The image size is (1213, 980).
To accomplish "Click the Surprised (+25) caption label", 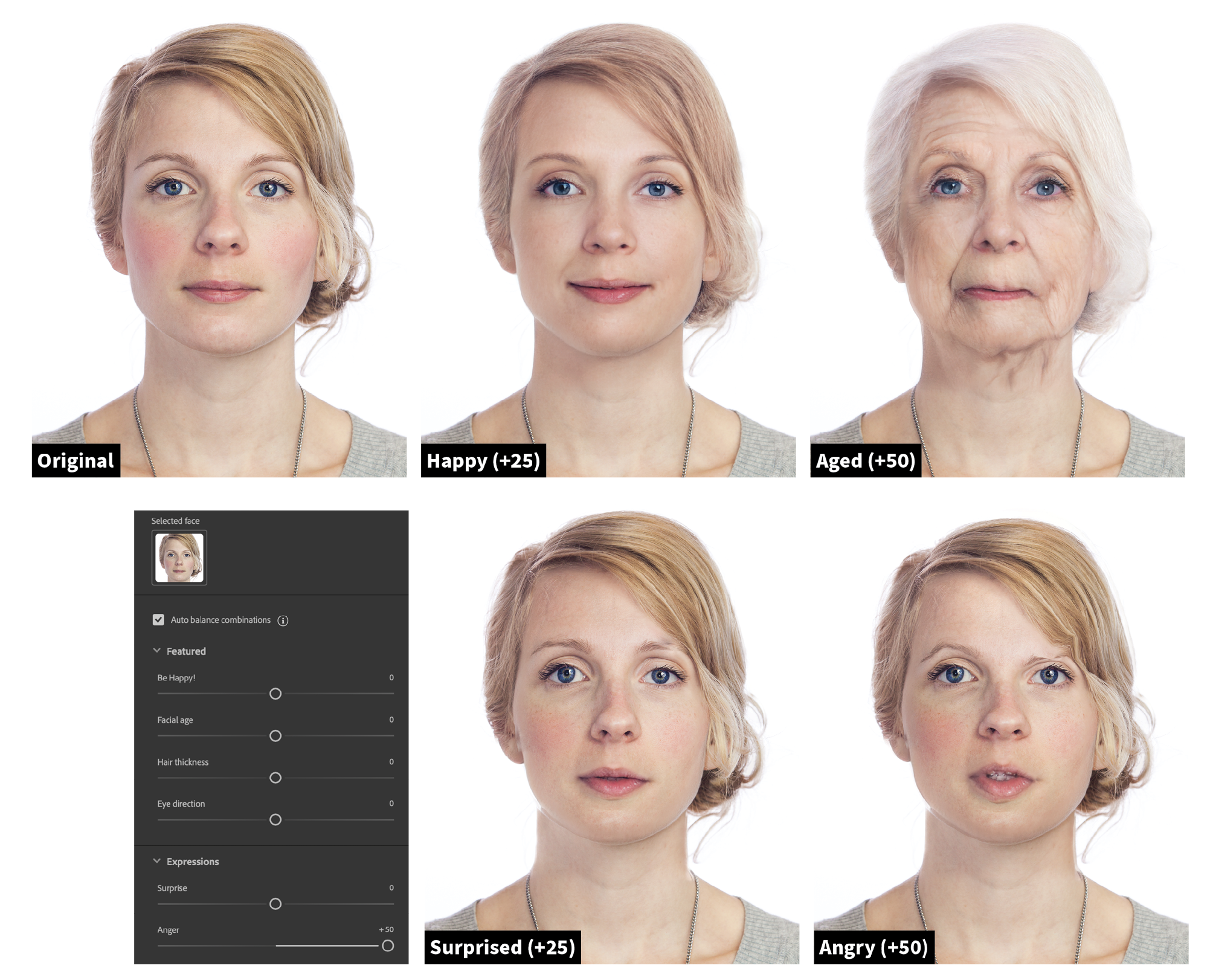I will click(x=503, y=947).
